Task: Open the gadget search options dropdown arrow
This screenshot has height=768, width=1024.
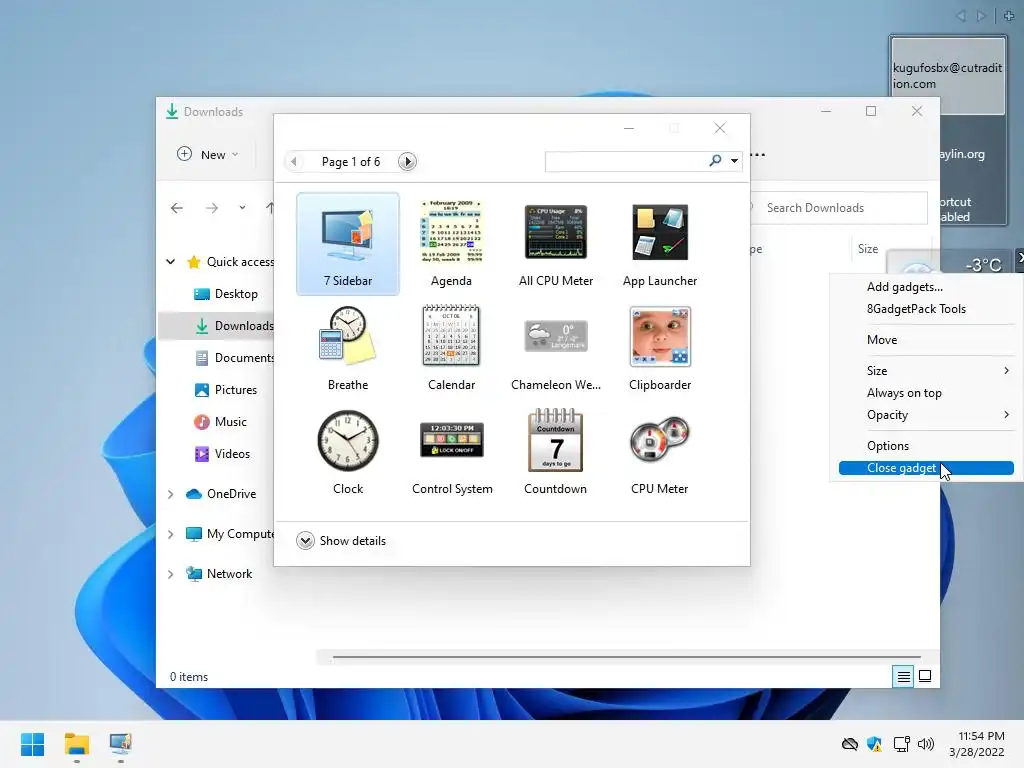Action: coord(735,161)
